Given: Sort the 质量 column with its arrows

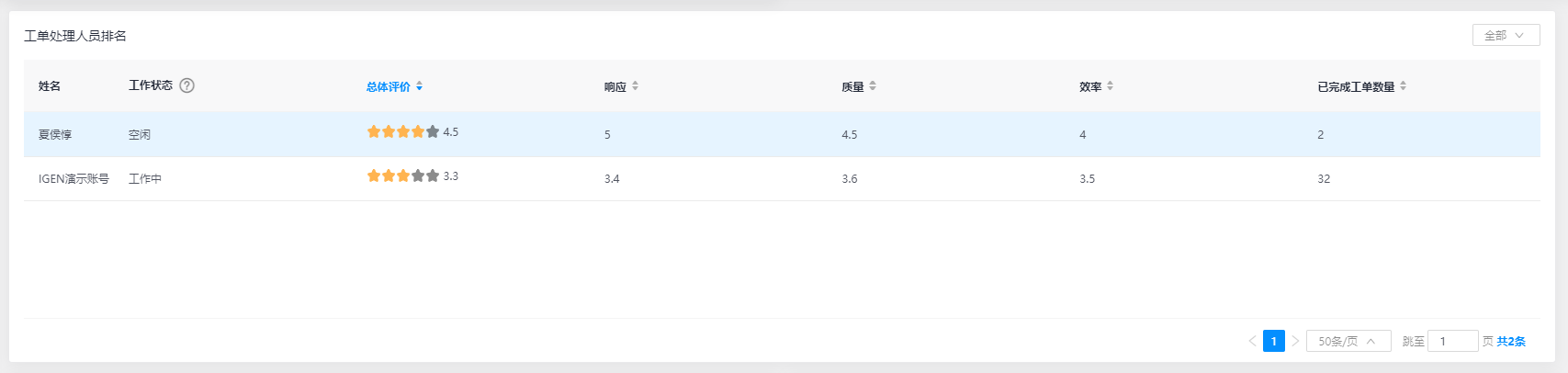Looking at the screenshot, I should [x=873, y=86].
